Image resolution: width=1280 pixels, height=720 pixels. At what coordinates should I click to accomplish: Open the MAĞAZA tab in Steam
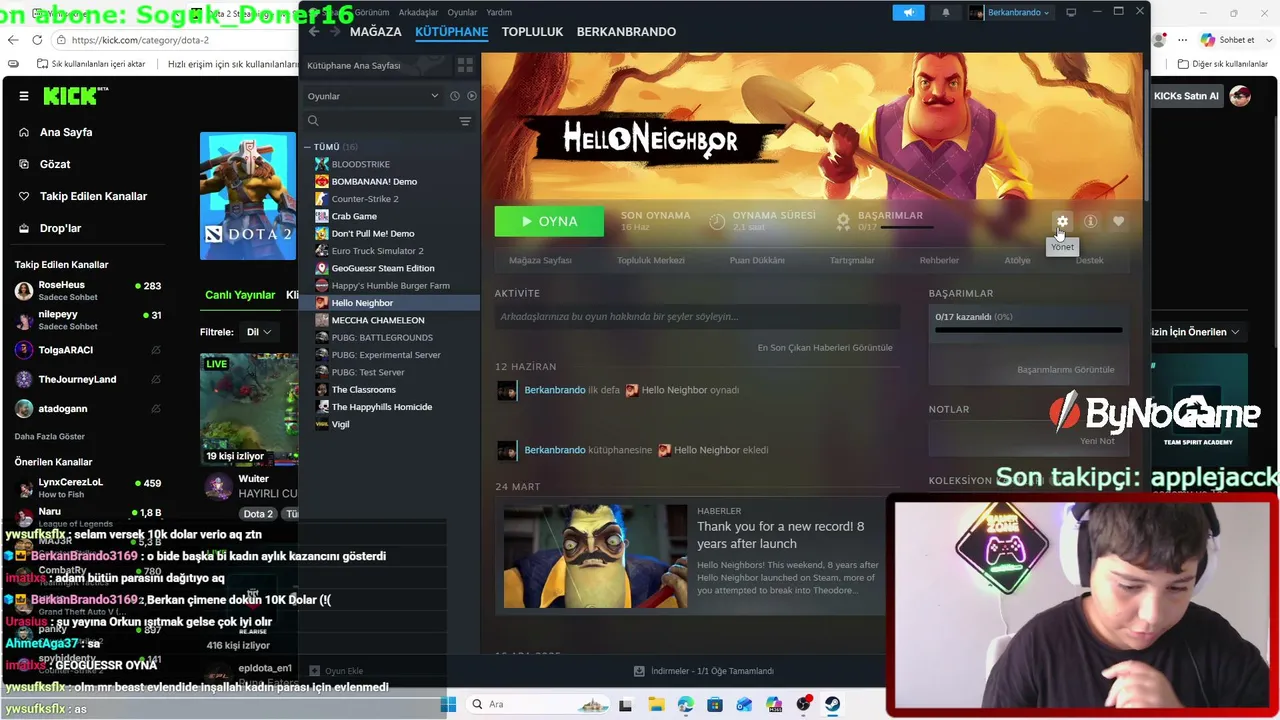point(376,32)
